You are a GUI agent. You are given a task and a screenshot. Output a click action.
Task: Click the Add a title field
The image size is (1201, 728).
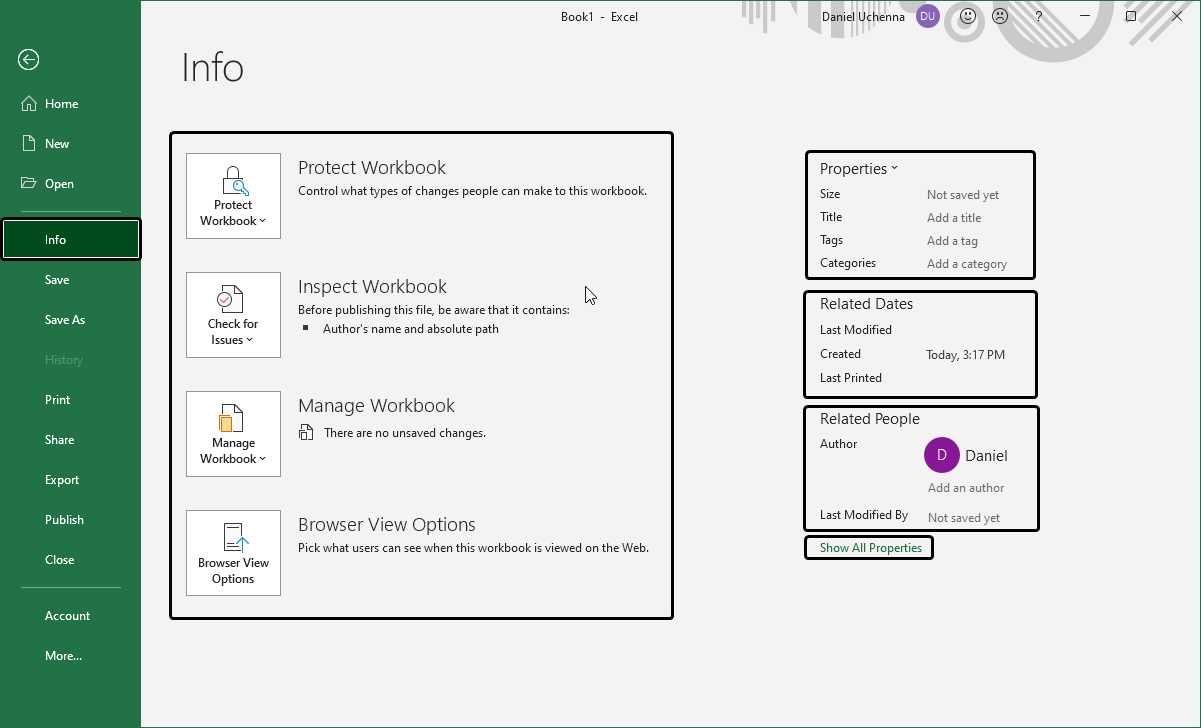pos(954,218)
